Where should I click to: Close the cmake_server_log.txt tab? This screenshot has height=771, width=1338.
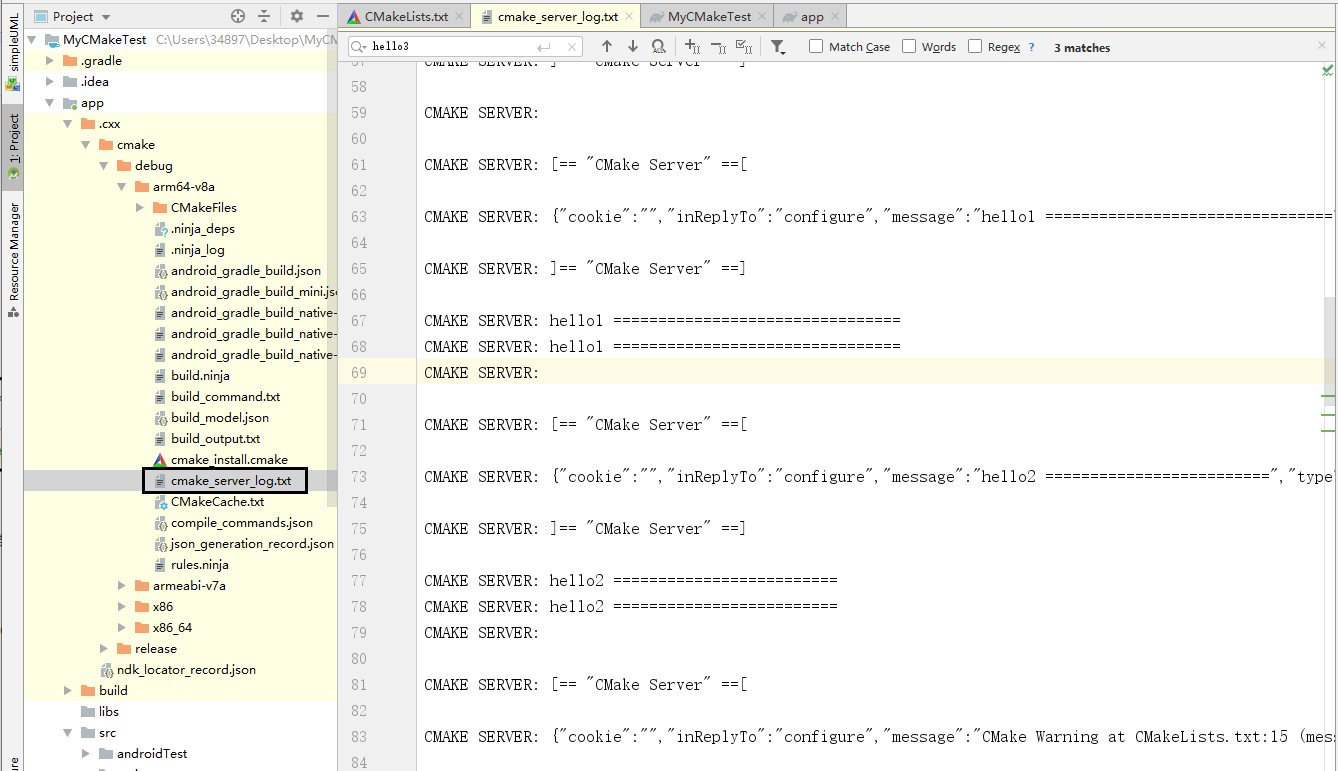click(628, 17)
